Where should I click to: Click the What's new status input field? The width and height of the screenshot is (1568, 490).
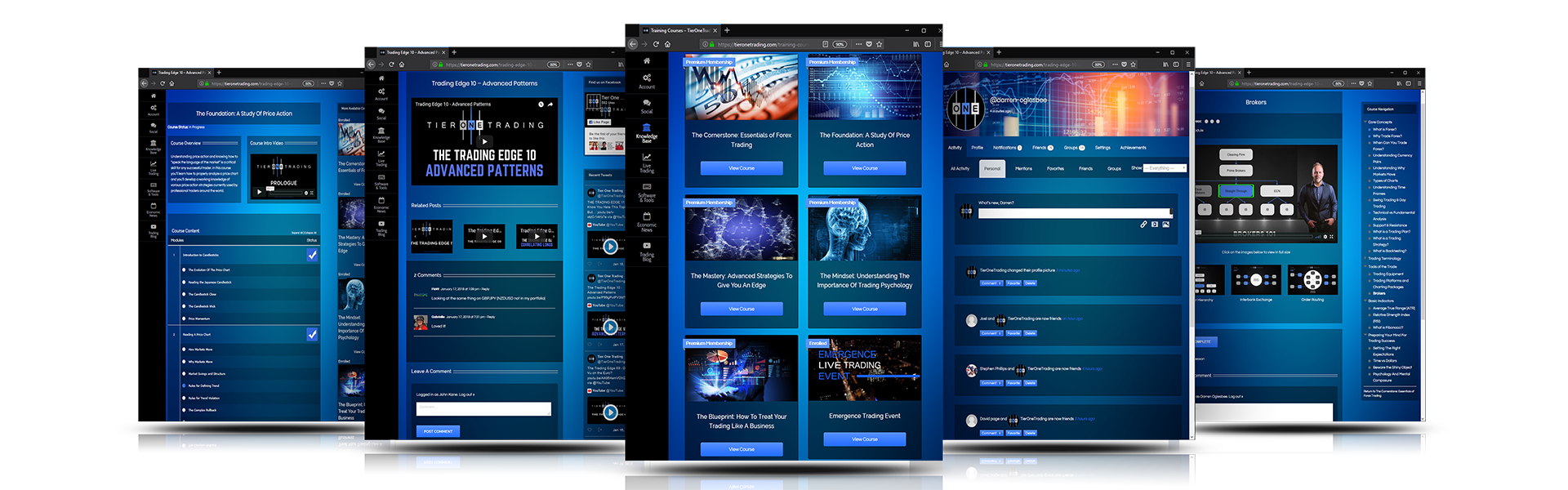point(1074,213)
